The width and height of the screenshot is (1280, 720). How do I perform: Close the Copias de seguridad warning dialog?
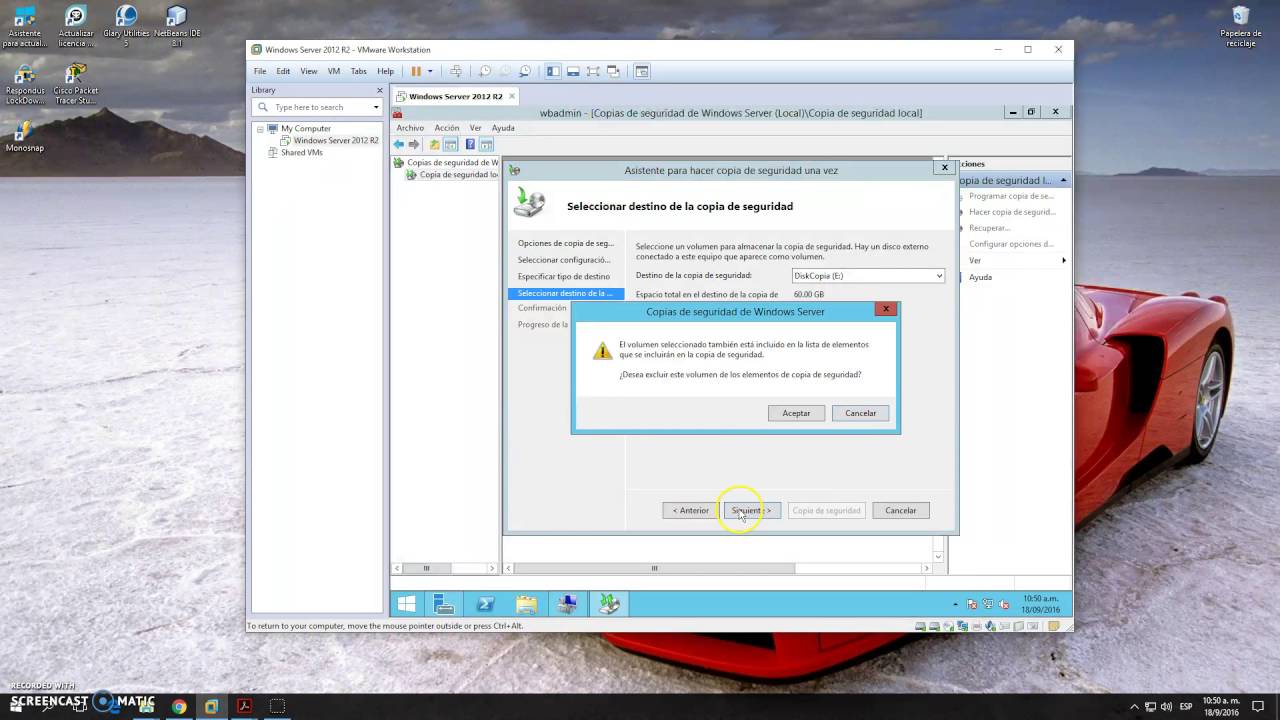click(885, 309)
